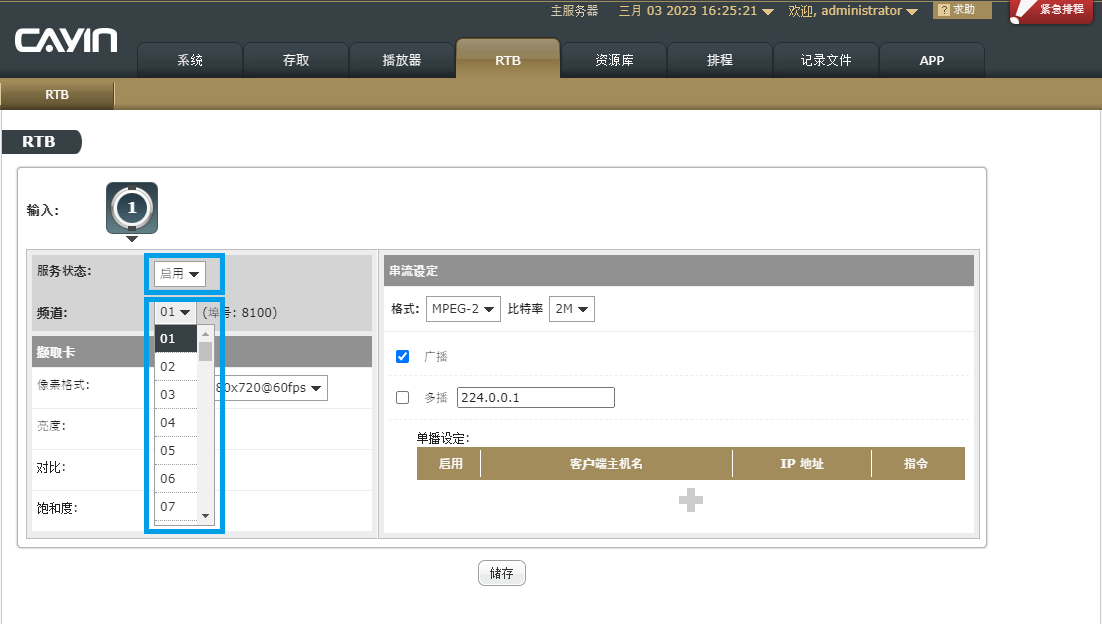The height and width of the screenshot is (630, 1102).
Task: Toggle the 频道 channel dropdown
Action: tap(175, 311)
